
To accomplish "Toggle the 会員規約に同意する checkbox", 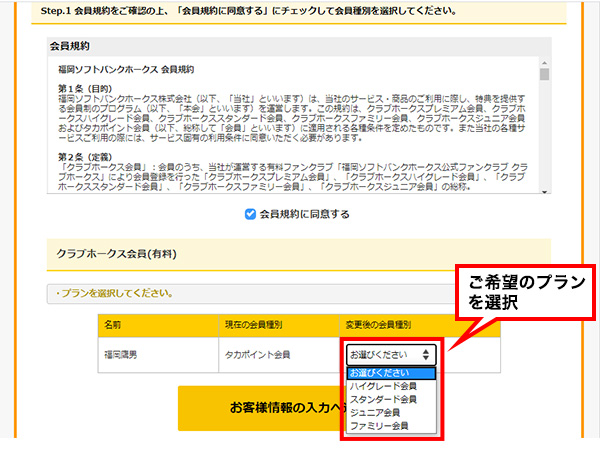I will (250, 214).
